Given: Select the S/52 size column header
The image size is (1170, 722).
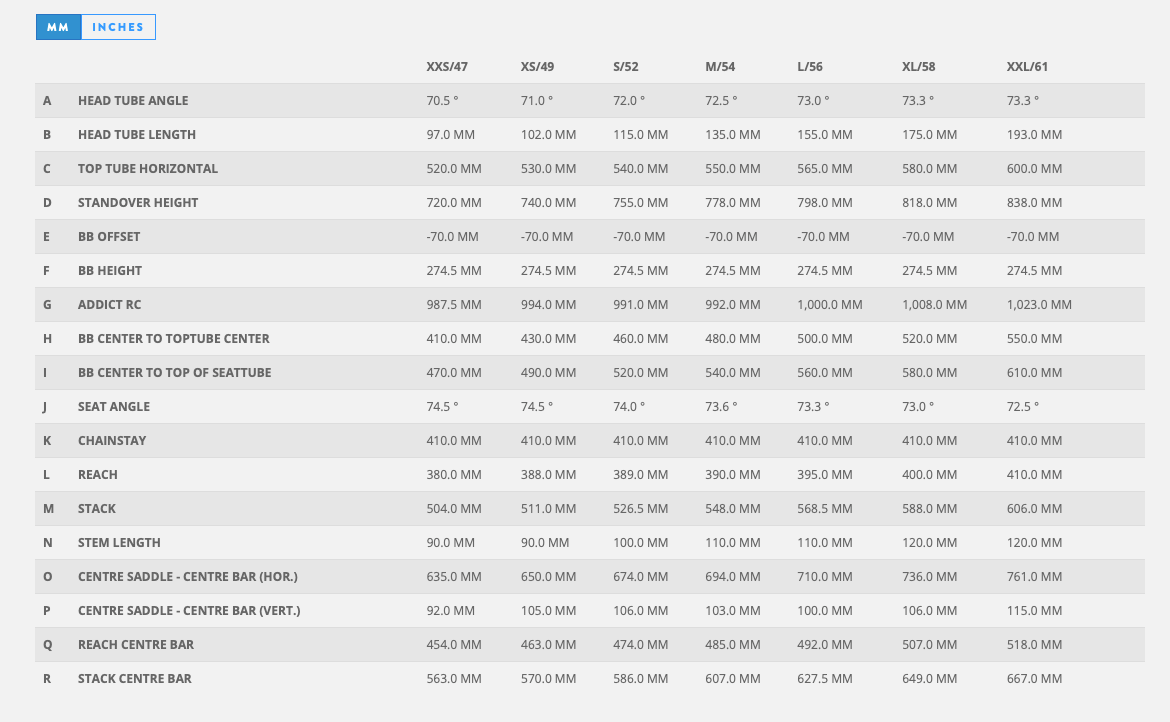Looking at the screenshot, I should [626, 67].
